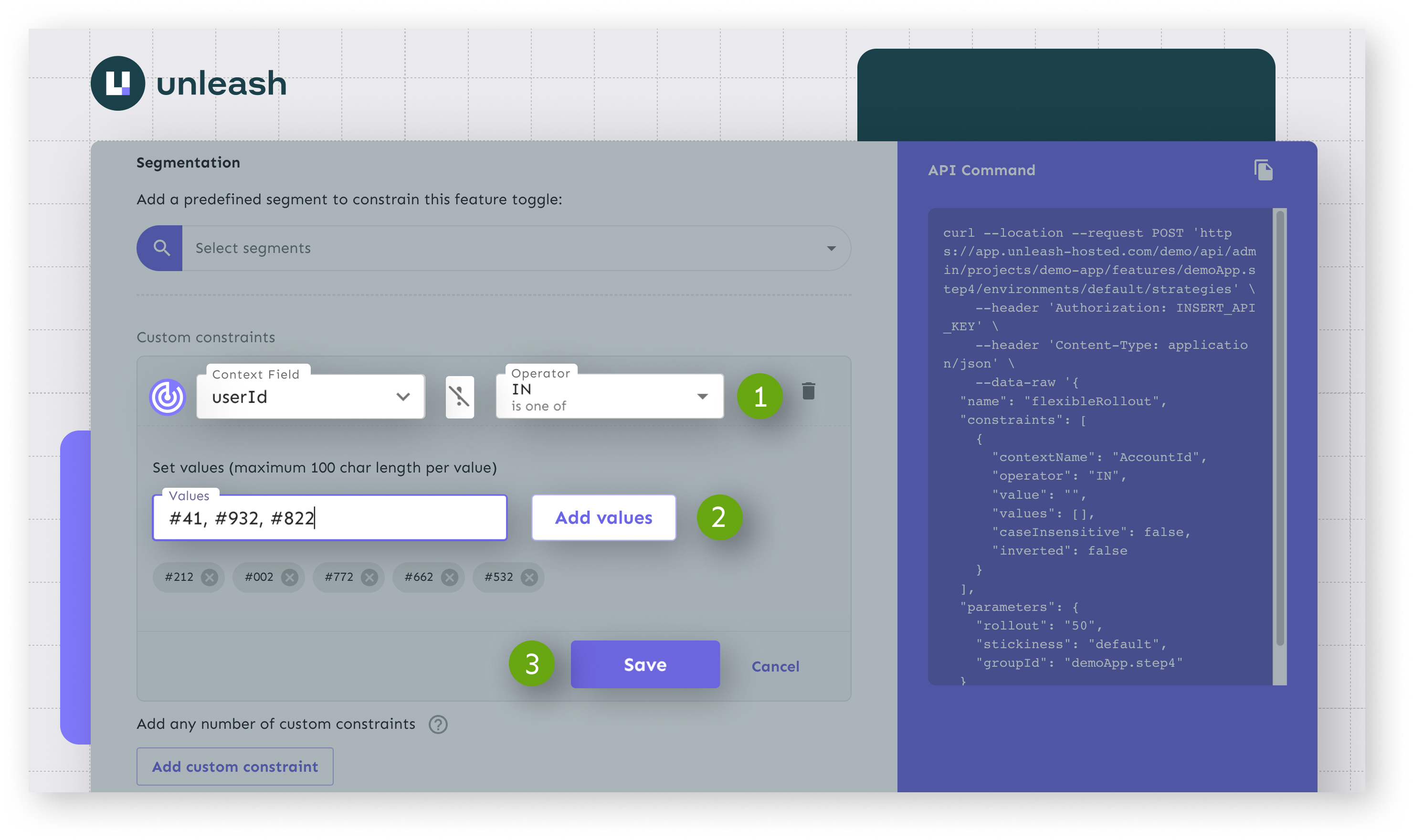This screenshot has width=1413, height=840.
Task: Remove the #772 value chip
Action: 369,577
